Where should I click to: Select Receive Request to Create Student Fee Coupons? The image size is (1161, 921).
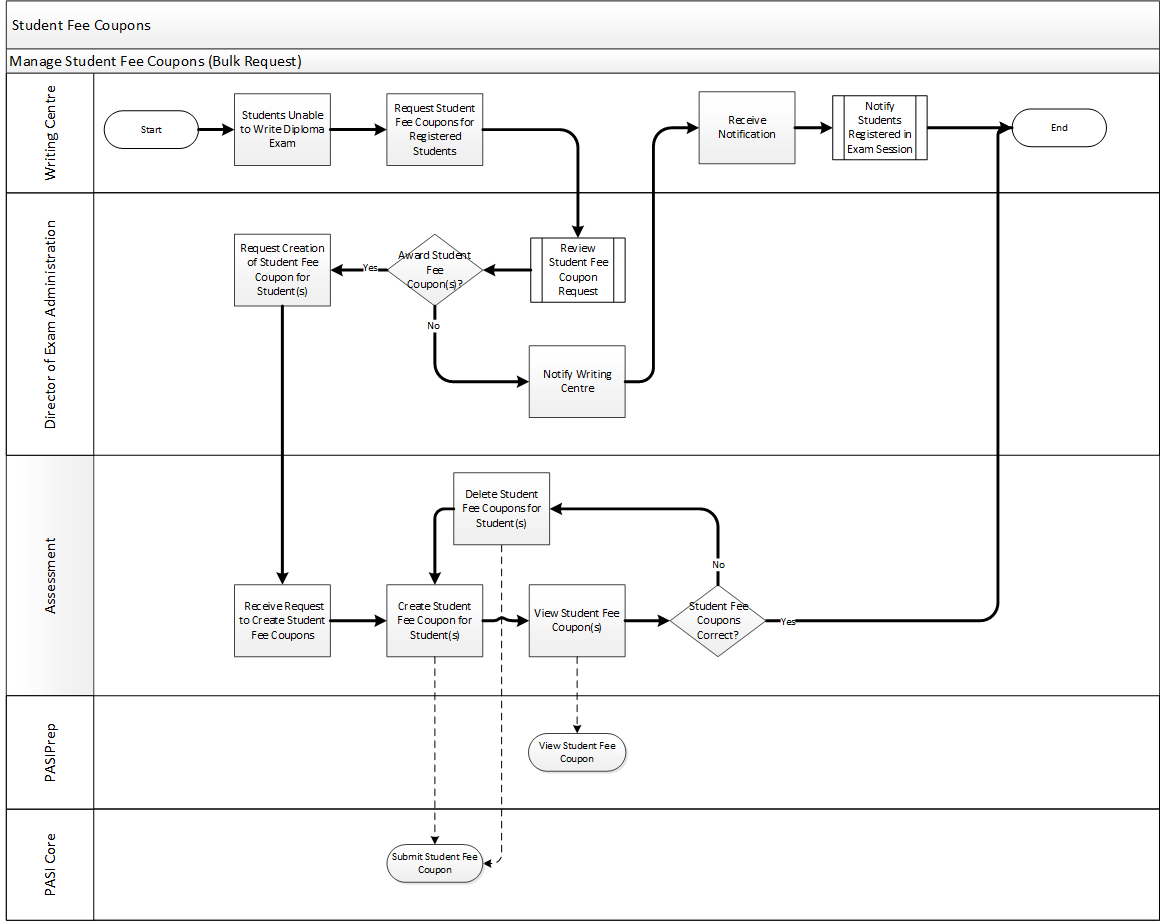[282, 620]
